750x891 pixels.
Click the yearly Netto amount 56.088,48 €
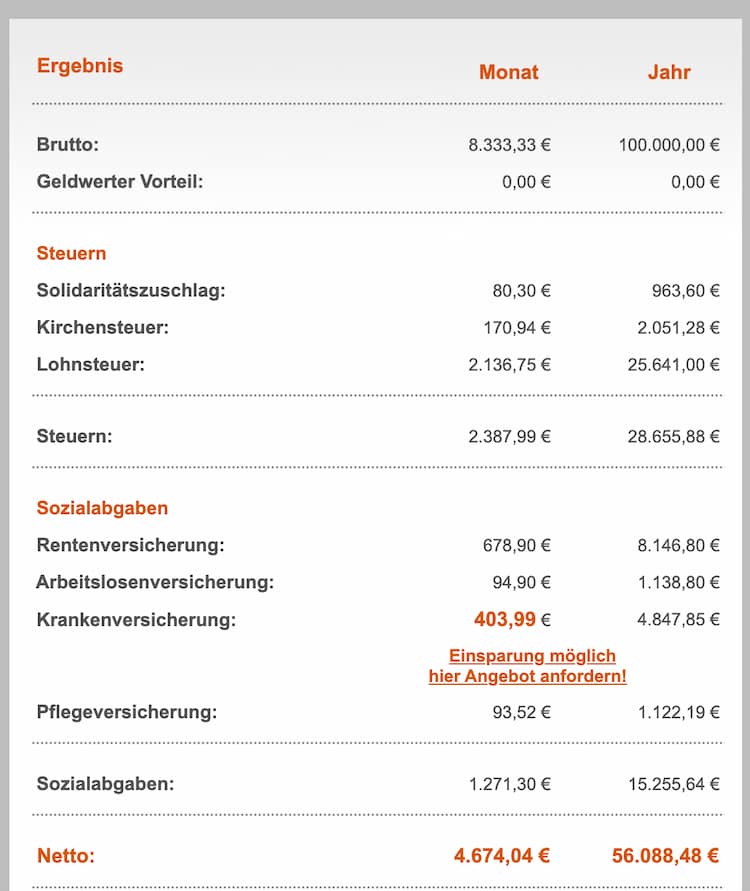(x=665, y=856)
